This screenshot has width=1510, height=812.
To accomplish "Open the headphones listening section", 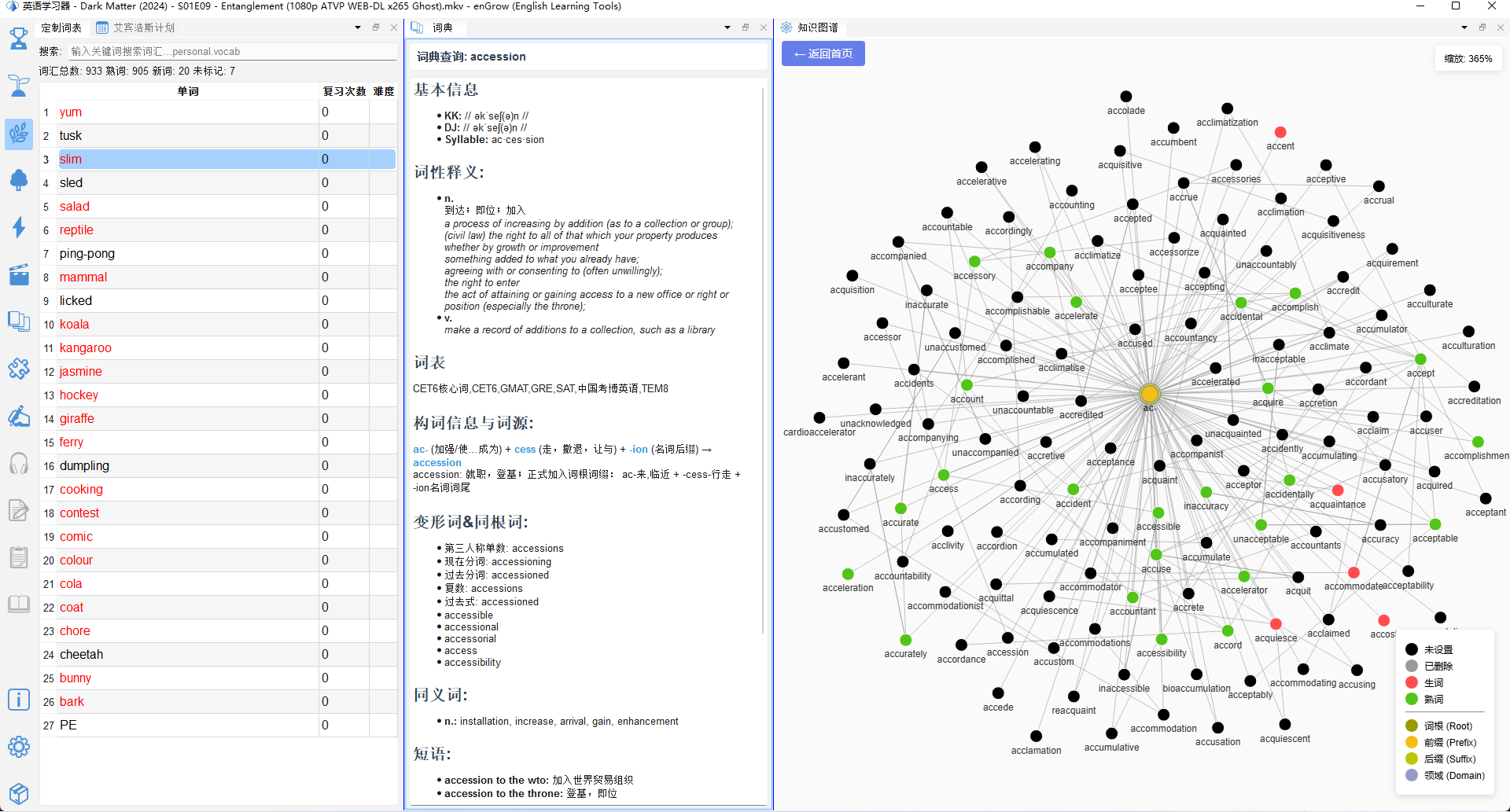I will 19,463.
